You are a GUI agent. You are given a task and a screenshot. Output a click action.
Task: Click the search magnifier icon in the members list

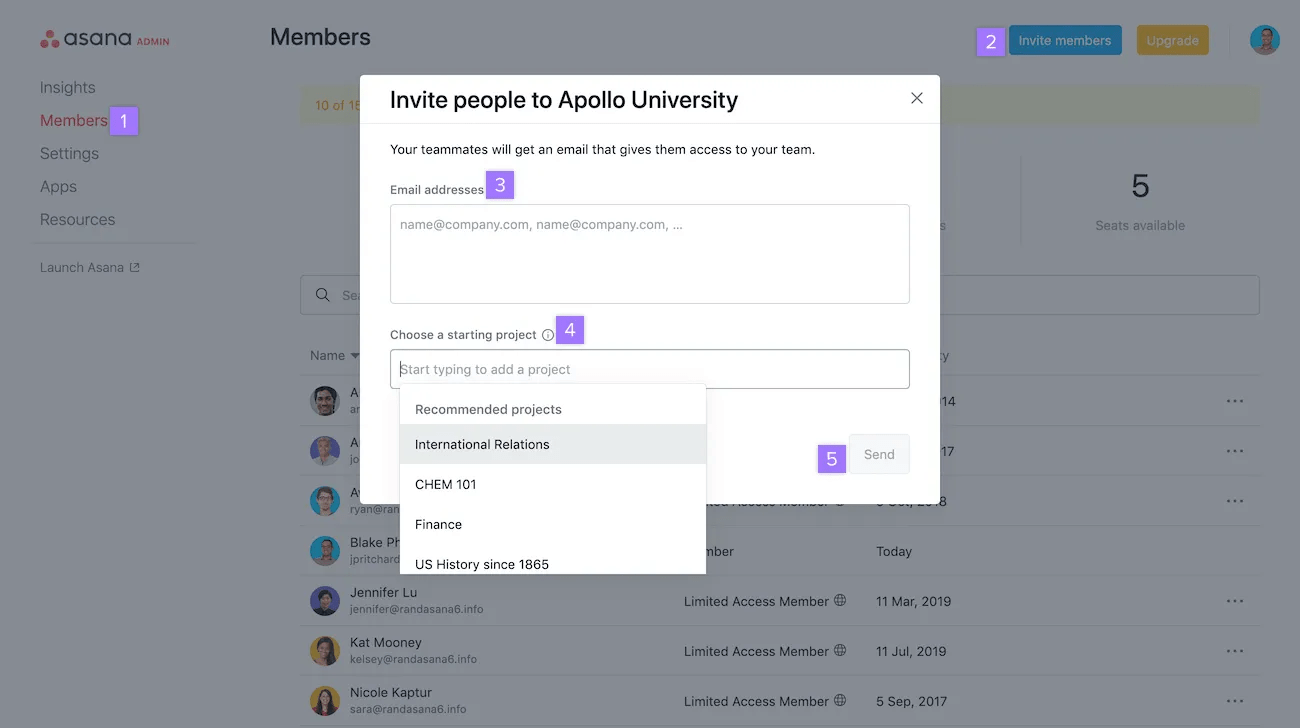pos(322,294)
